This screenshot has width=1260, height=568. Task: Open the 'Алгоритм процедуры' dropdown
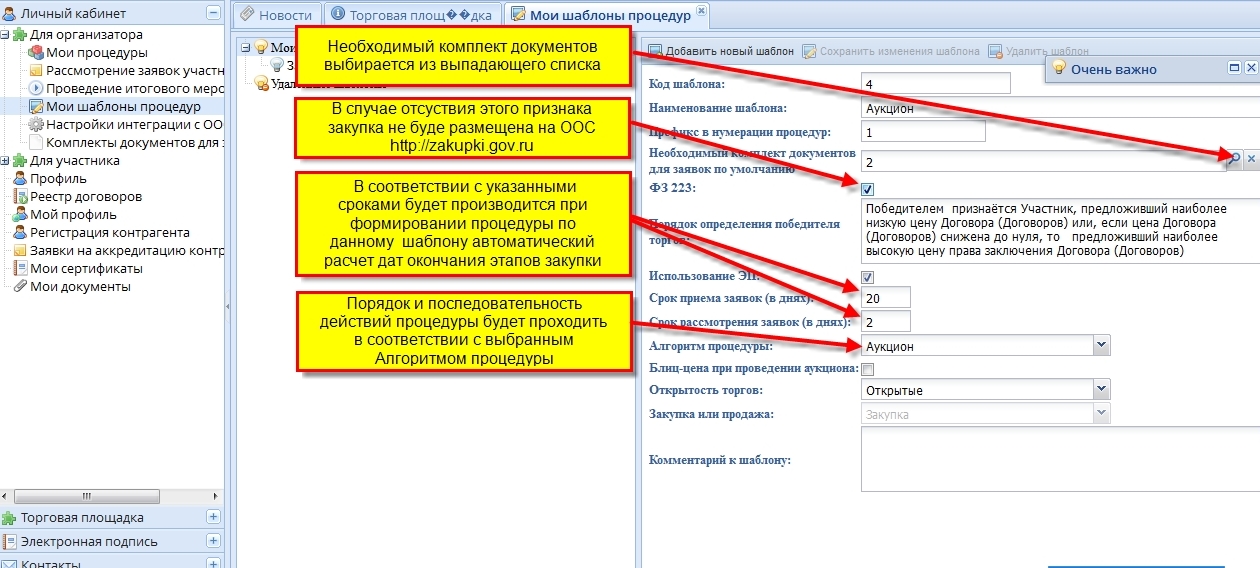pos(1101,345)
